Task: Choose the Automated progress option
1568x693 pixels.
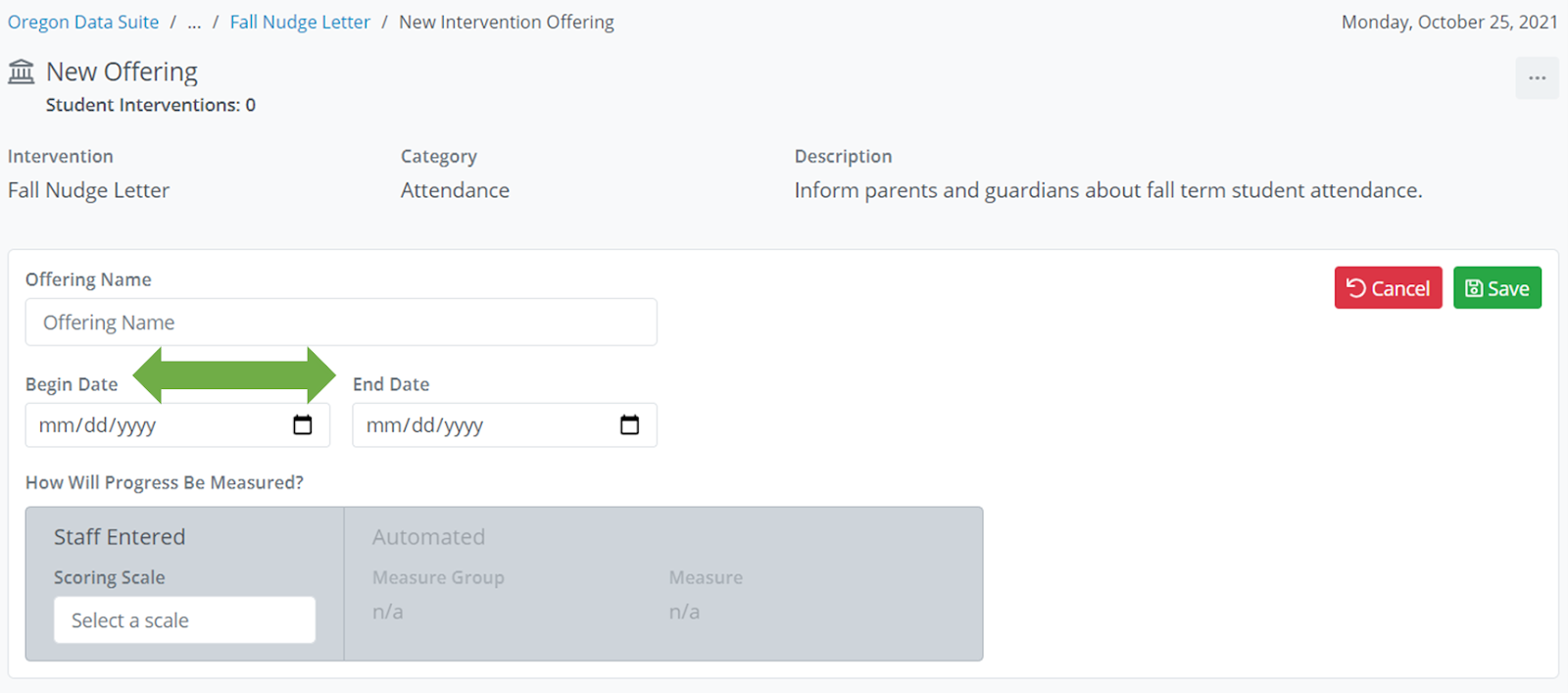Action: coord(428,537)
